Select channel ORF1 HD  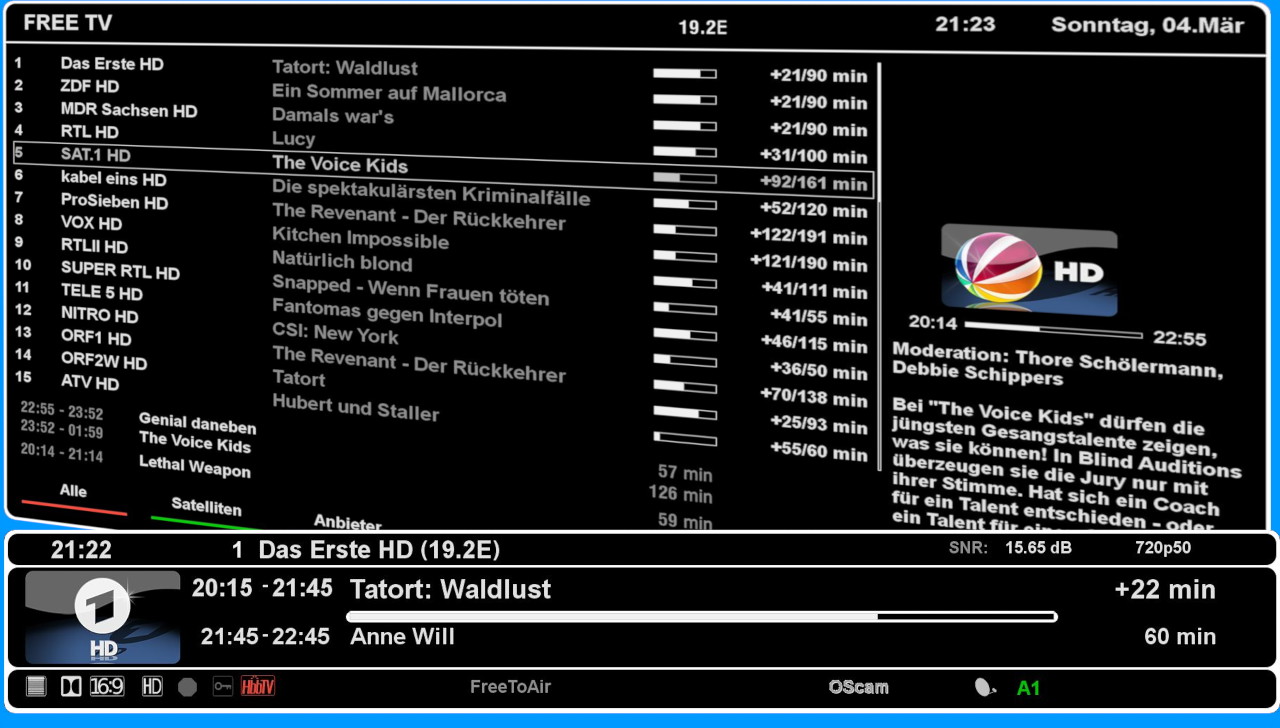click(x=96, y=338)
